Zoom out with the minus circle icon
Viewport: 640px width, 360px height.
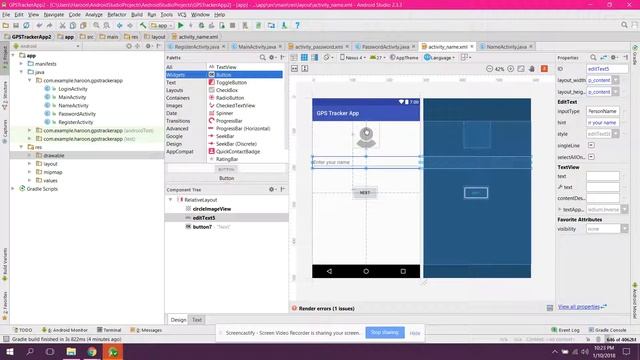coord(489,69)
